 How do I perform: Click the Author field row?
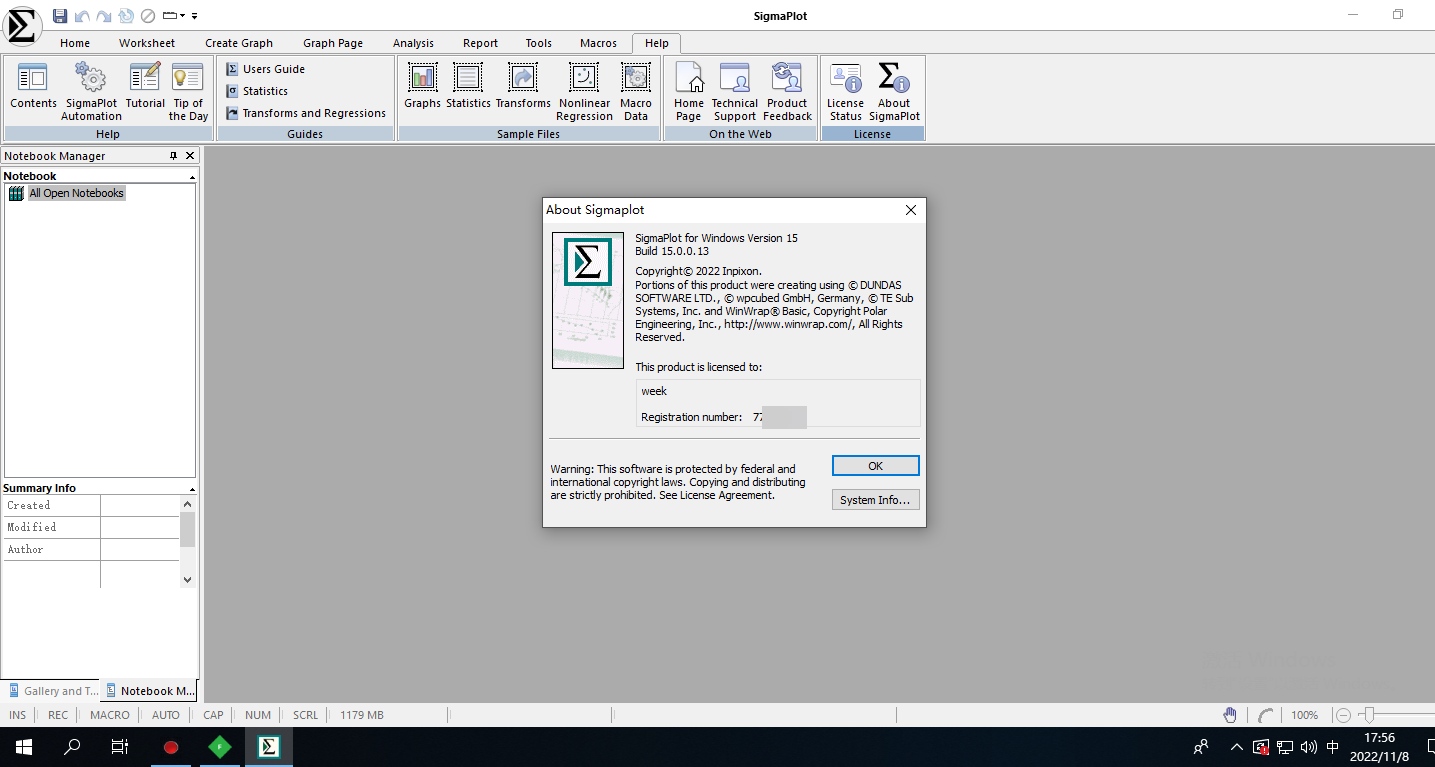91,549
